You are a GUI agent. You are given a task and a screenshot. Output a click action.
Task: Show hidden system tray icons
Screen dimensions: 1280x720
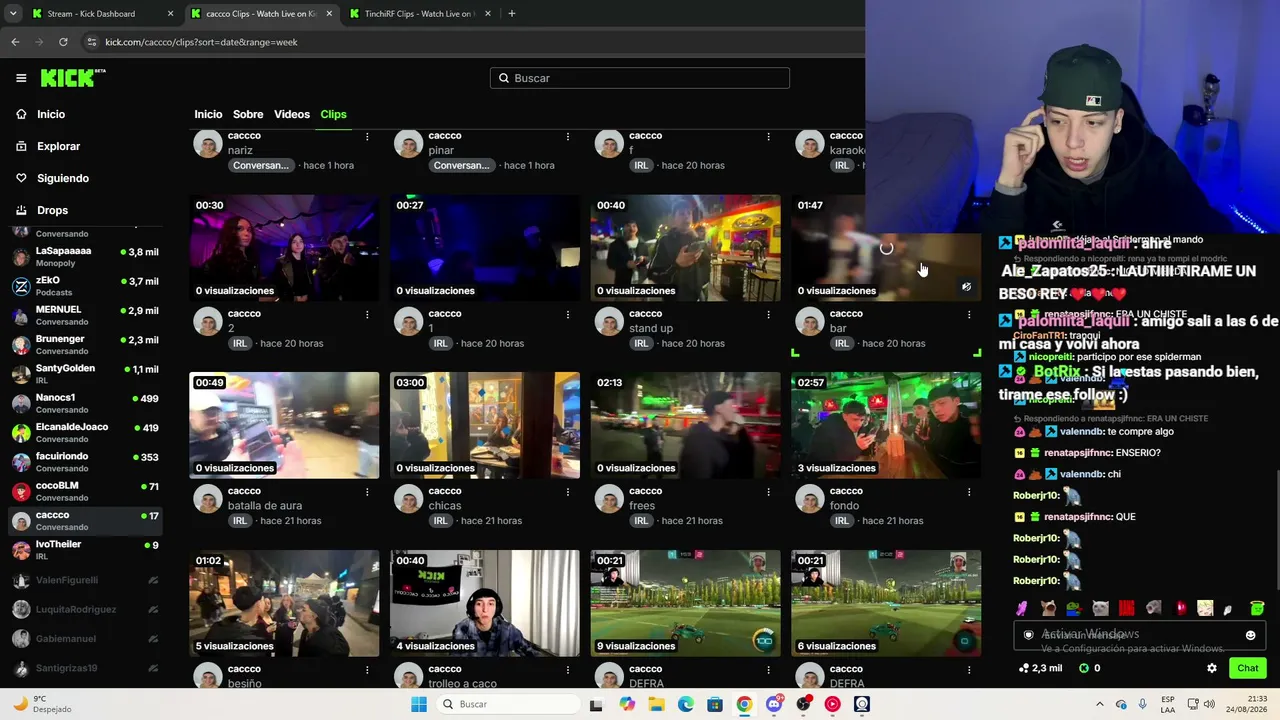[x=1100, y=704]
